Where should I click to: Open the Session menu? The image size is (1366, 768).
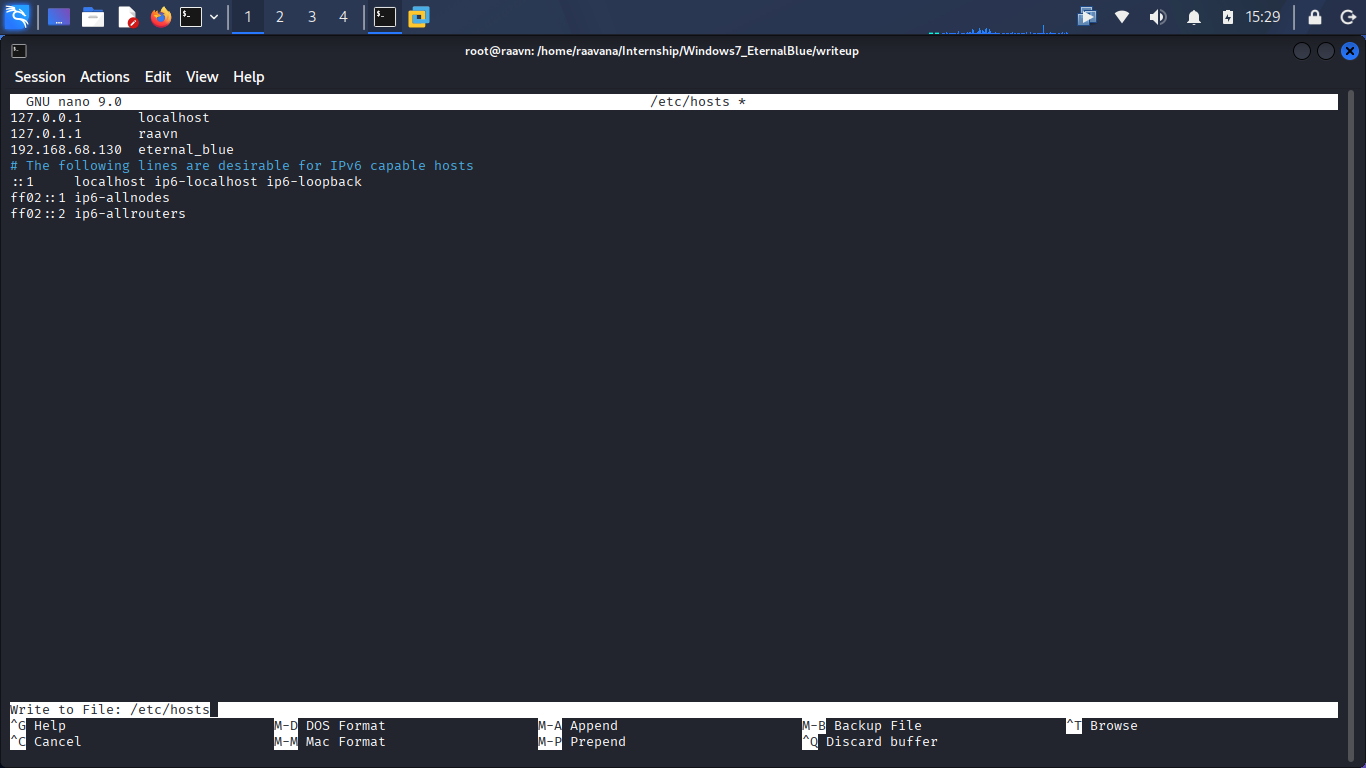click(40, 77)
